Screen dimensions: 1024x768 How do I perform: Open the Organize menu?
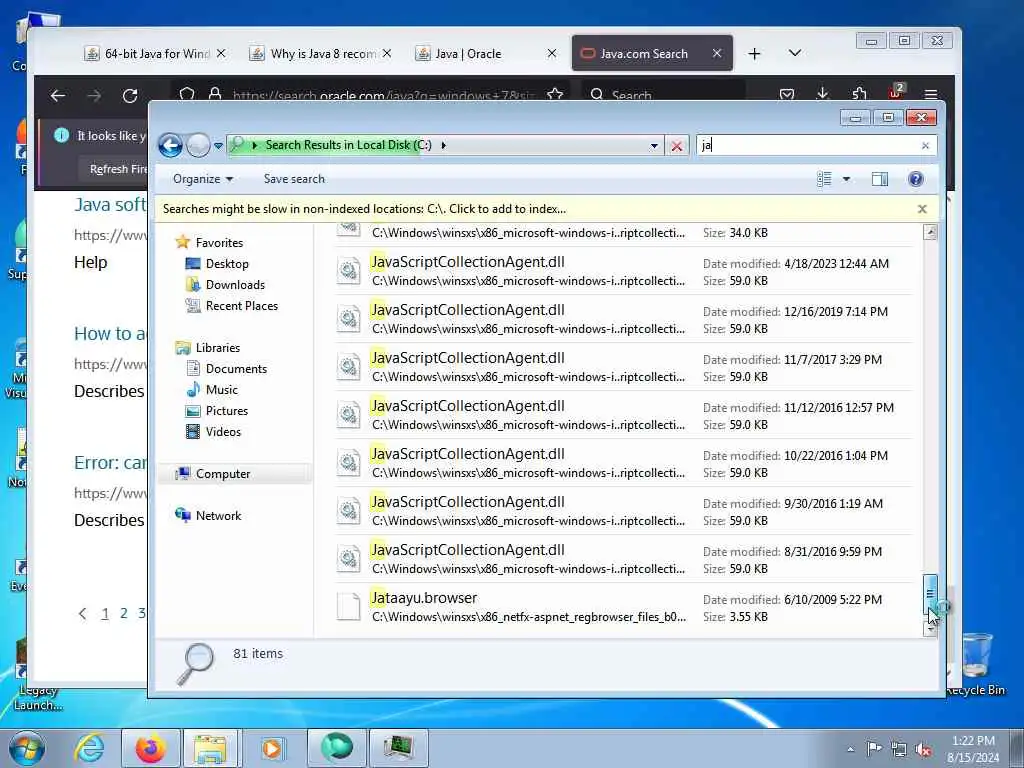[x=202, y=179]
